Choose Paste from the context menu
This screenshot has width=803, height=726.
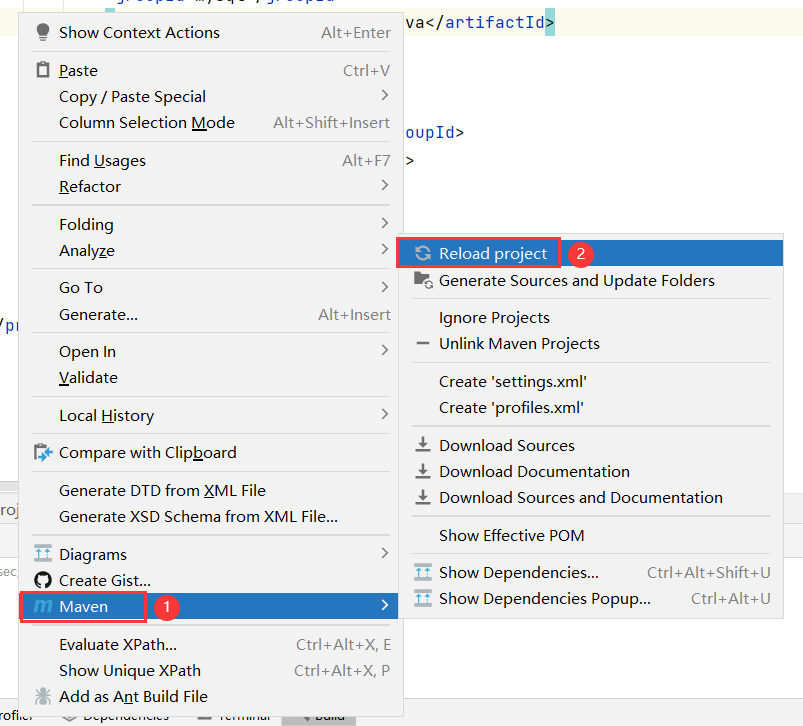click(x=211, y=70)
